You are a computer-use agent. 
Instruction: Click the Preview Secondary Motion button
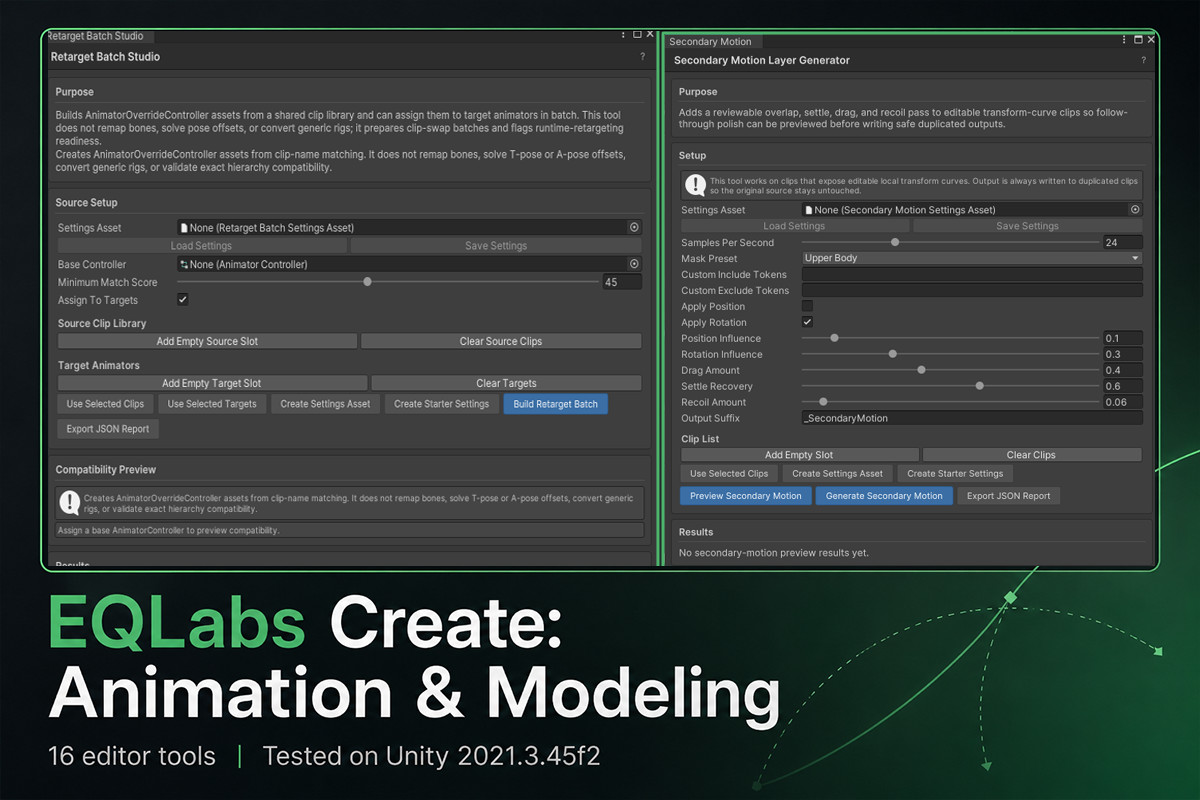(745, 496)
